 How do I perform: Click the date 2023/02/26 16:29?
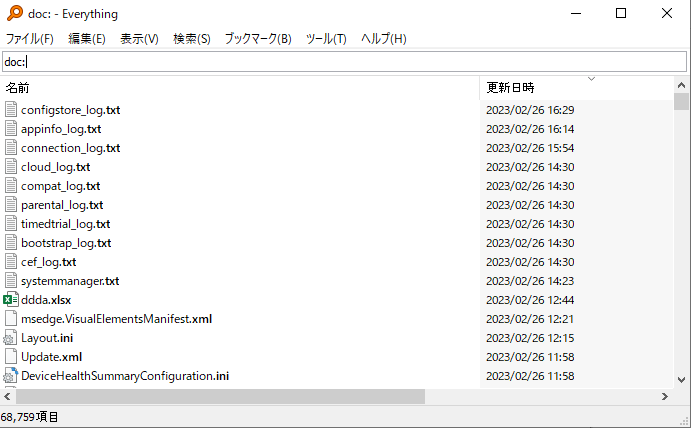530,110
